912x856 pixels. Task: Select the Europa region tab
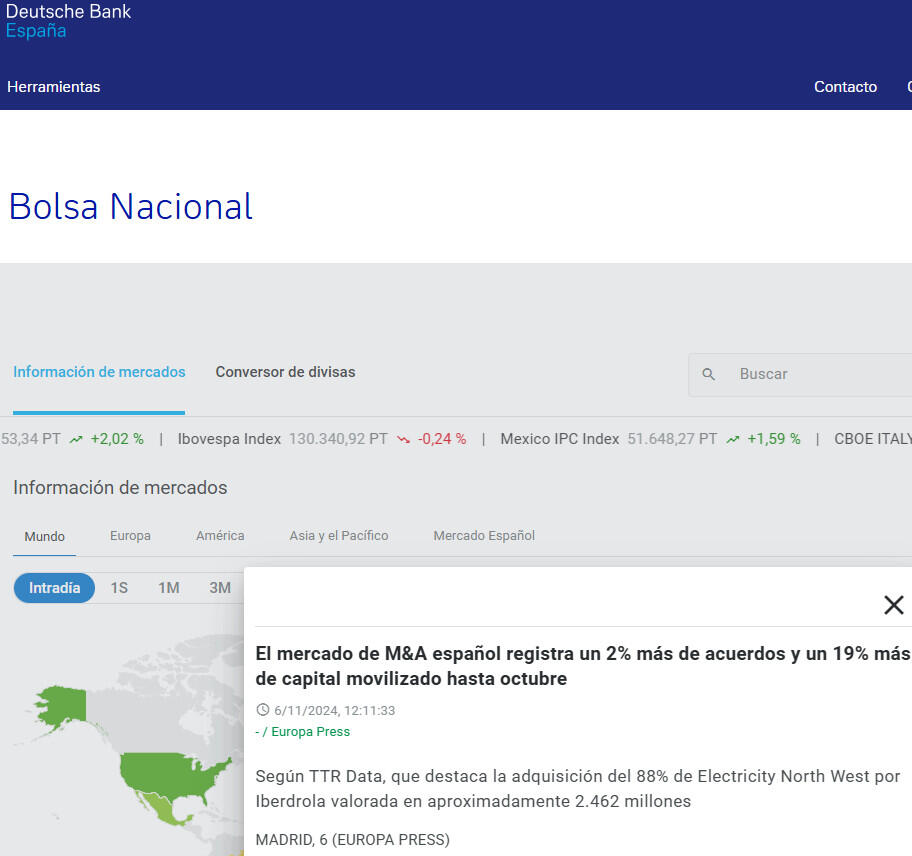point(130,536)
